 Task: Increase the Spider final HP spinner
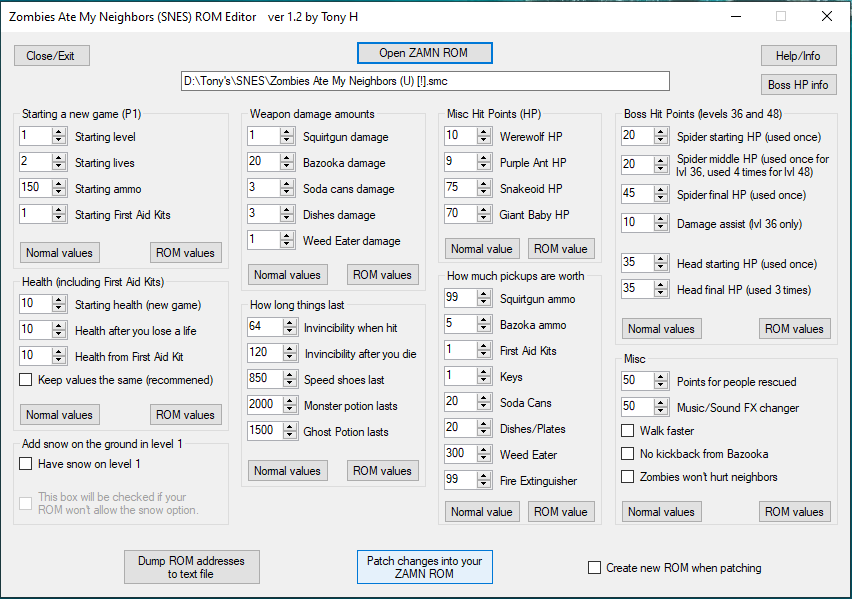[660, 190]
